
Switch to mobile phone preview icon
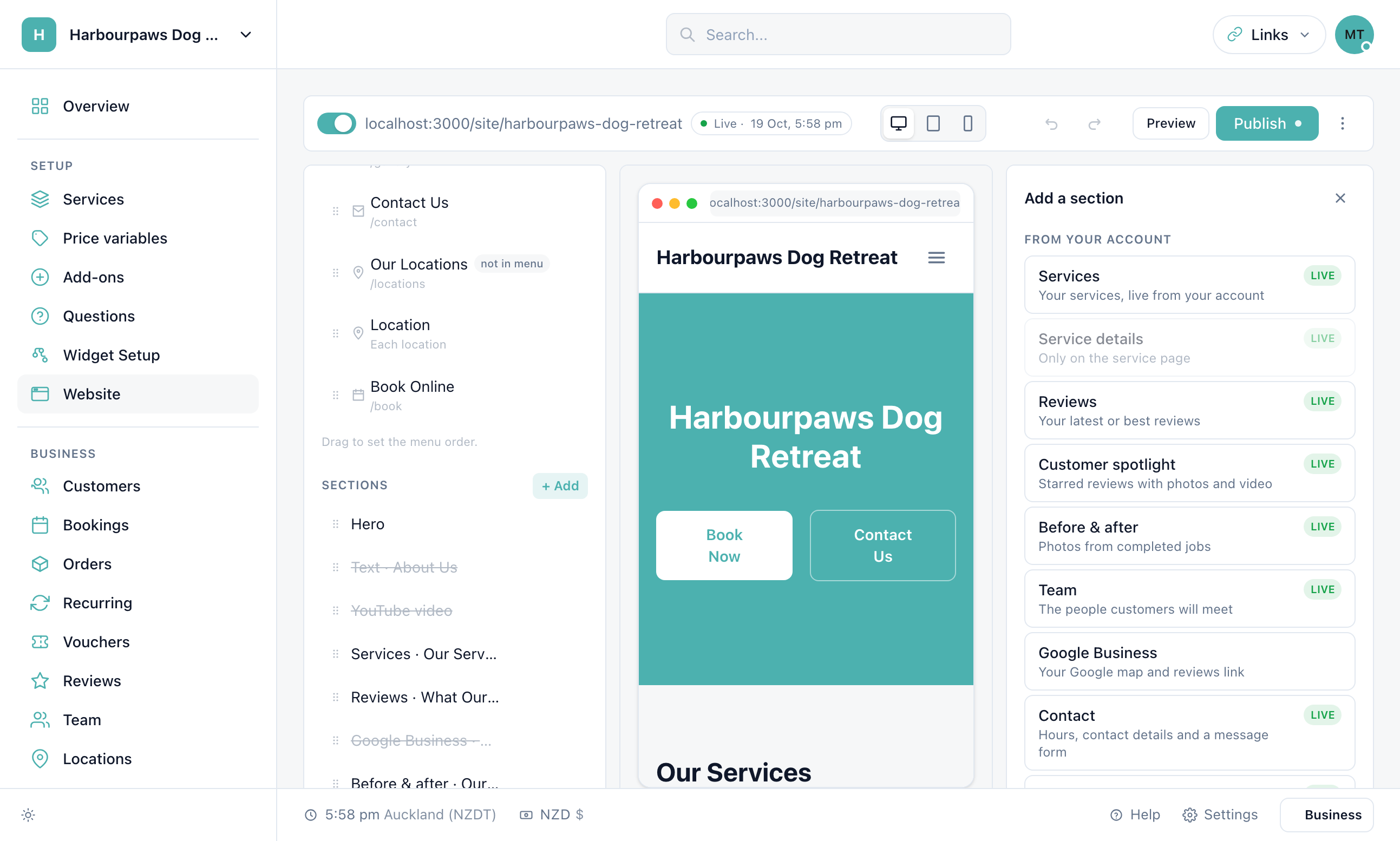click(967, 123)
